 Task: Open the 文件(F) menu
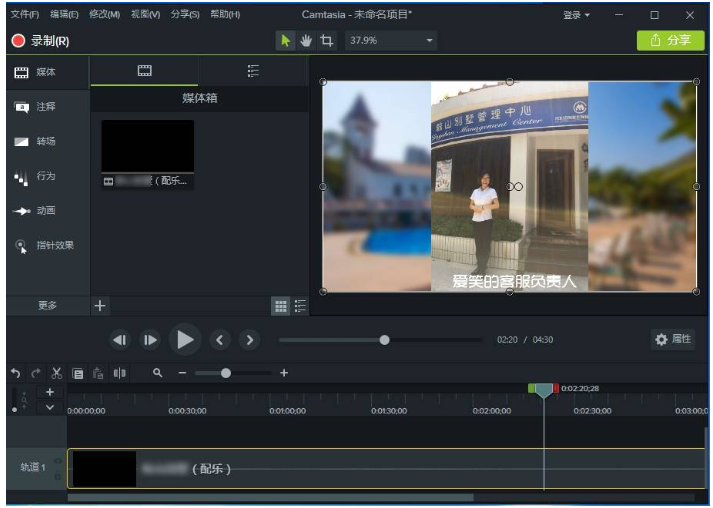(24, 15)
